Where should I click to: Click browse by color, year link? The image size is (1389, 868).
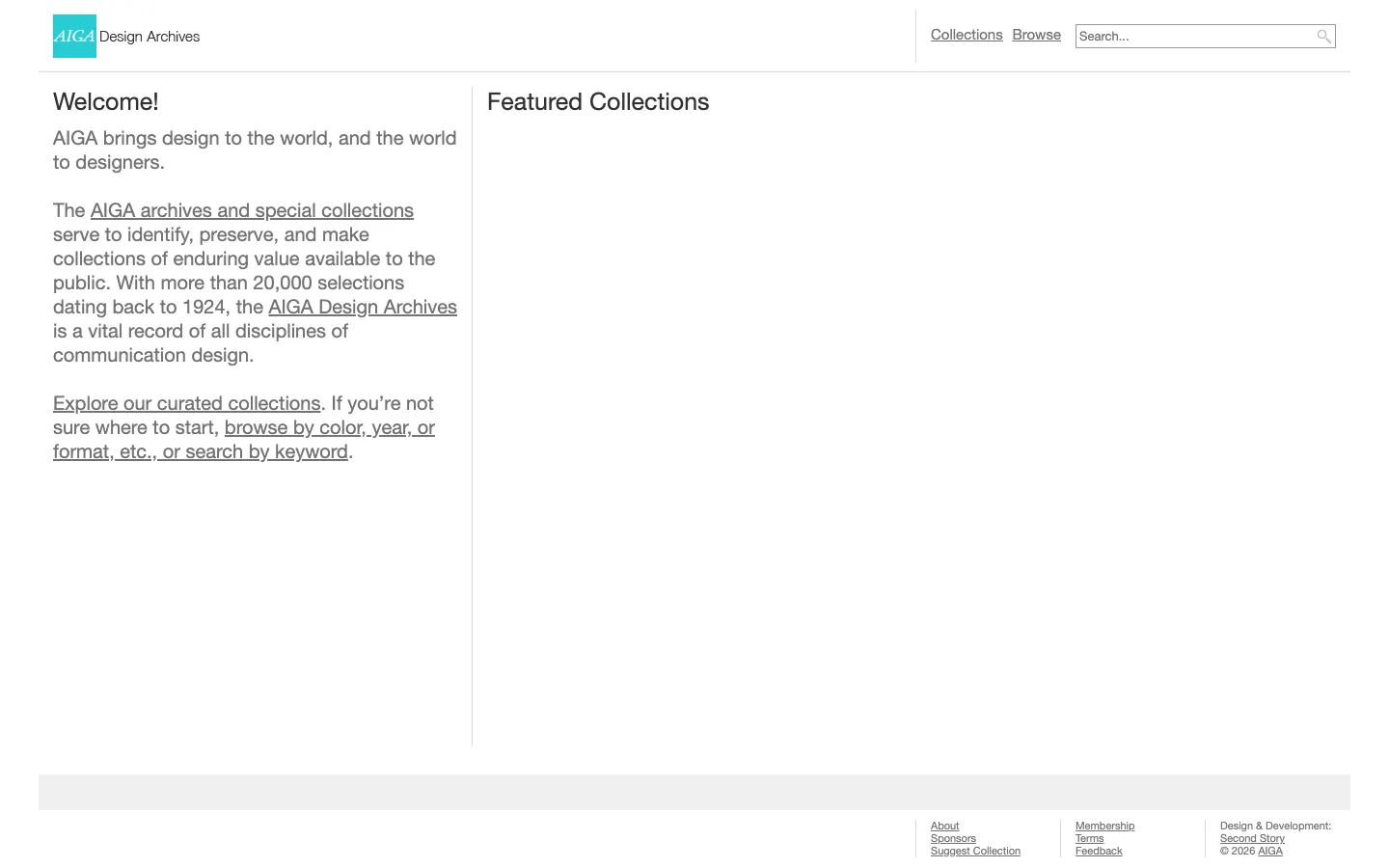coord(244,440)
